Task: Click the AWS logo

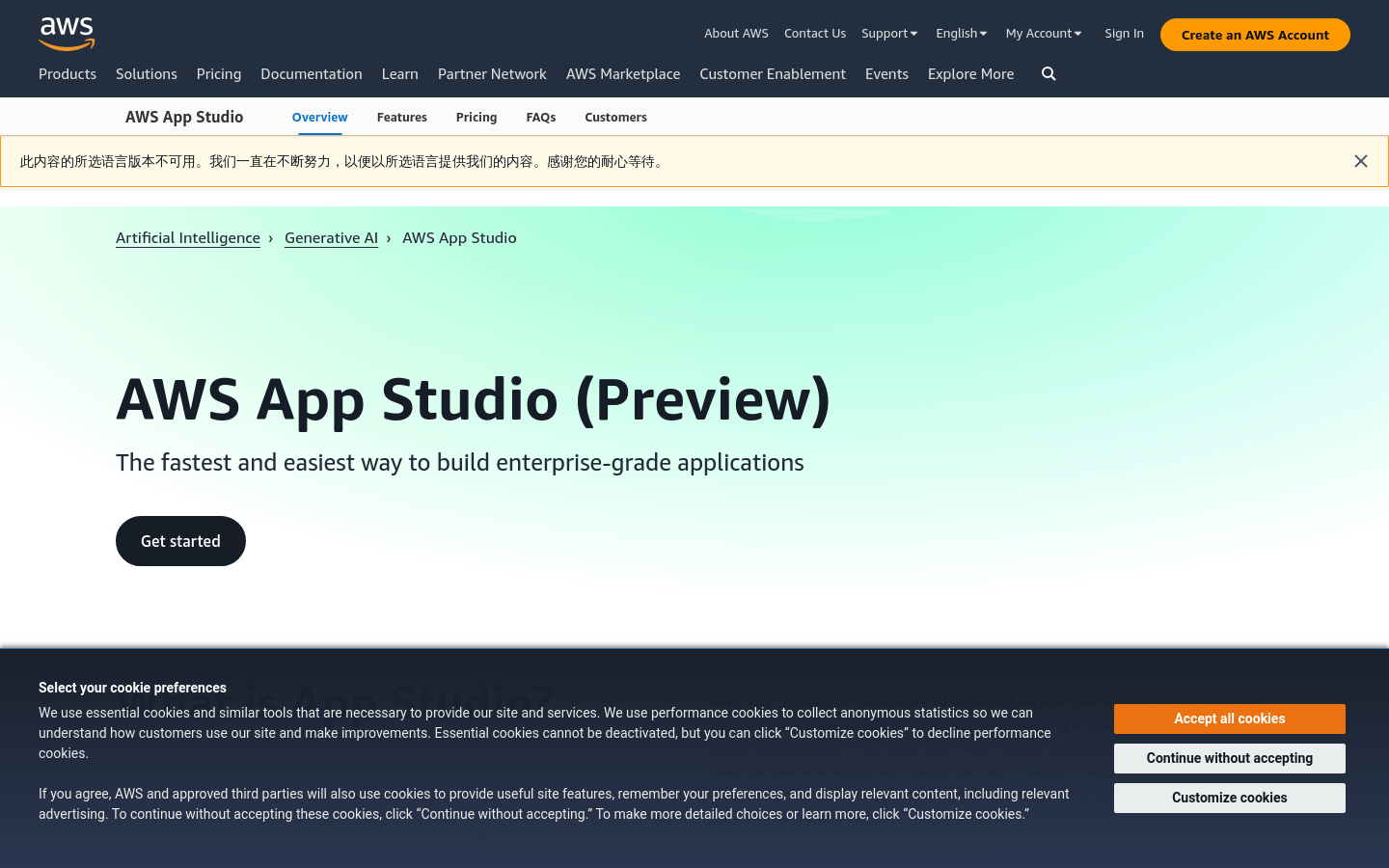Action: click(x=67, y=34)
